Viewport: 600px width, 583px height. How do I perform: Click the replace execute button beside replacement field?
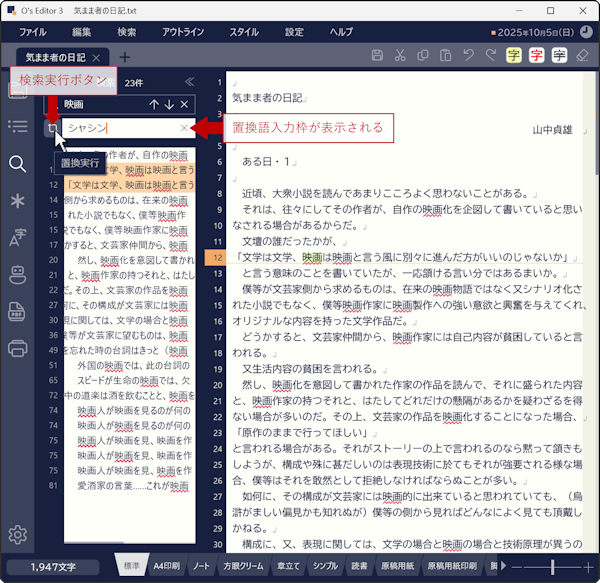tap(51, 128)
